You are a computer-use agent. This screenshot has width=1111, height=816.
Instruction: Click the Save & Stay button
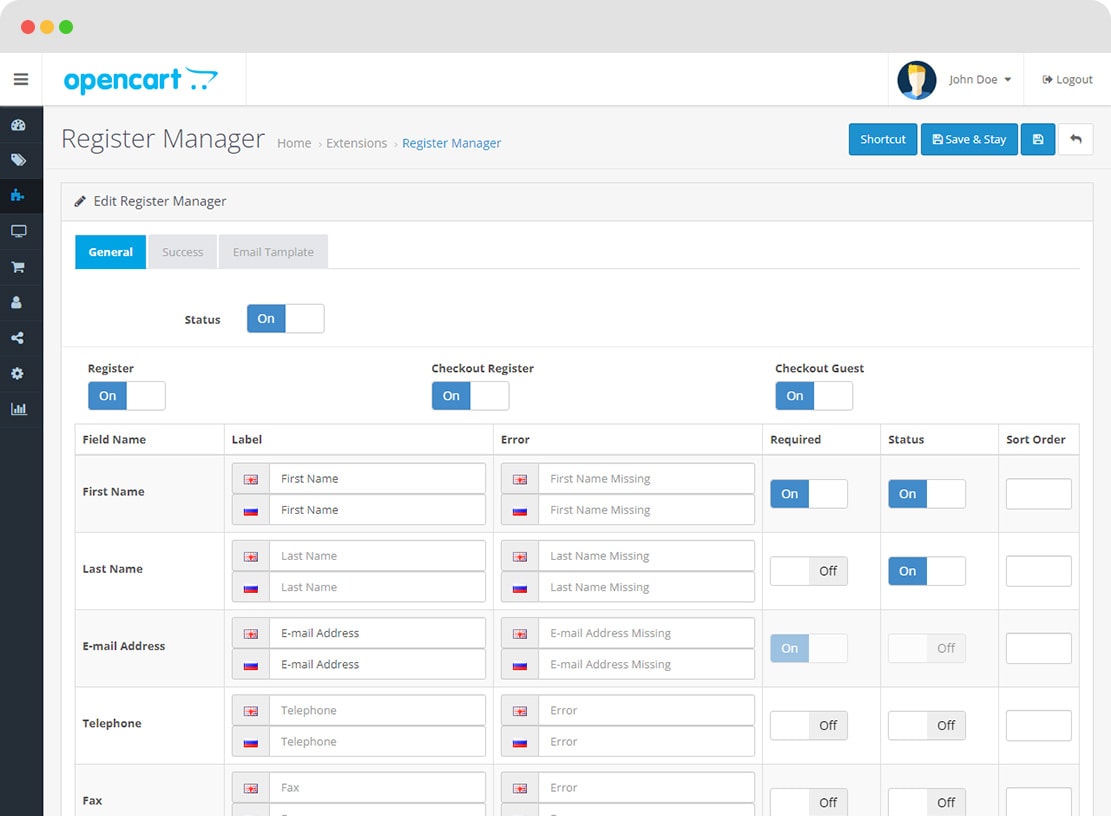pos(969,140)
